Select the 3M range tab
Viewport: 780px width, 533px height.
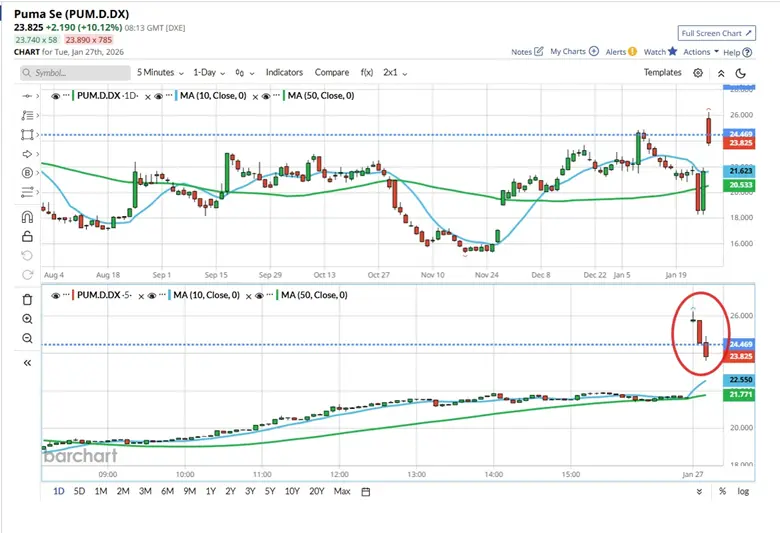pos(145,491)
